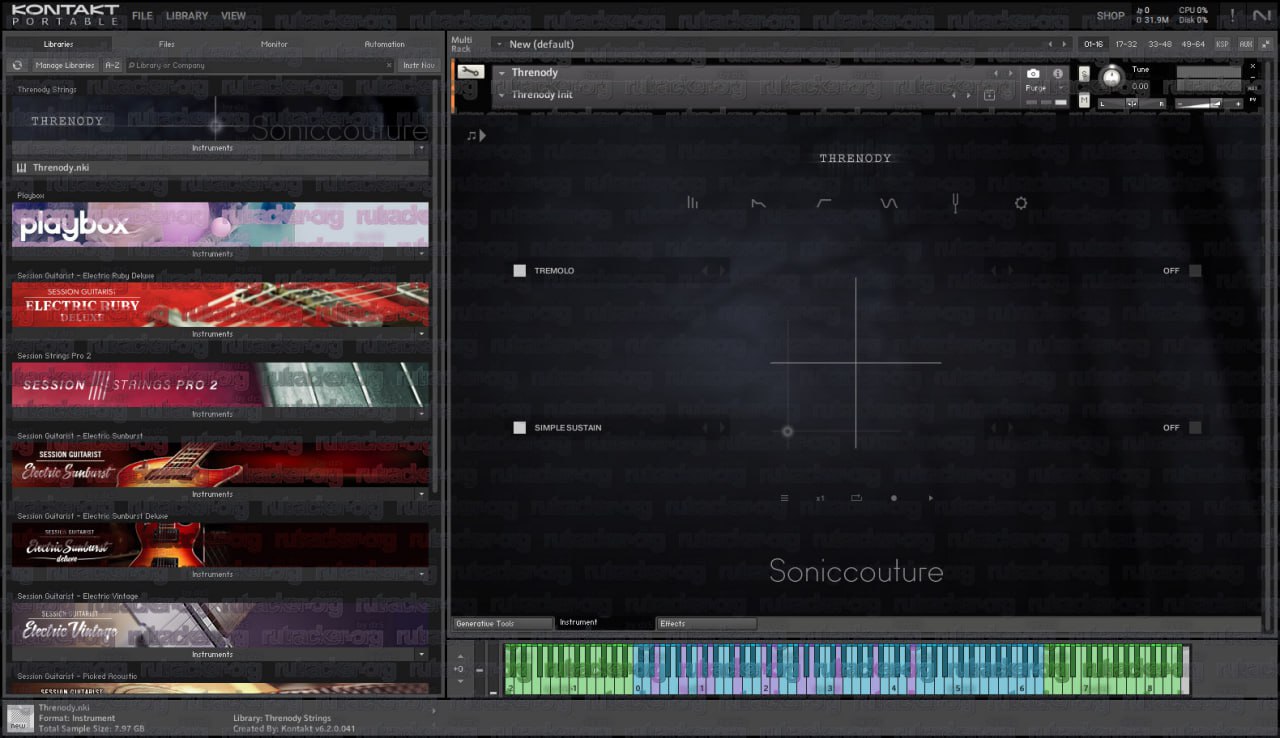
Task: Switch to the Monitor tab
Action: [x=274, y=44]
